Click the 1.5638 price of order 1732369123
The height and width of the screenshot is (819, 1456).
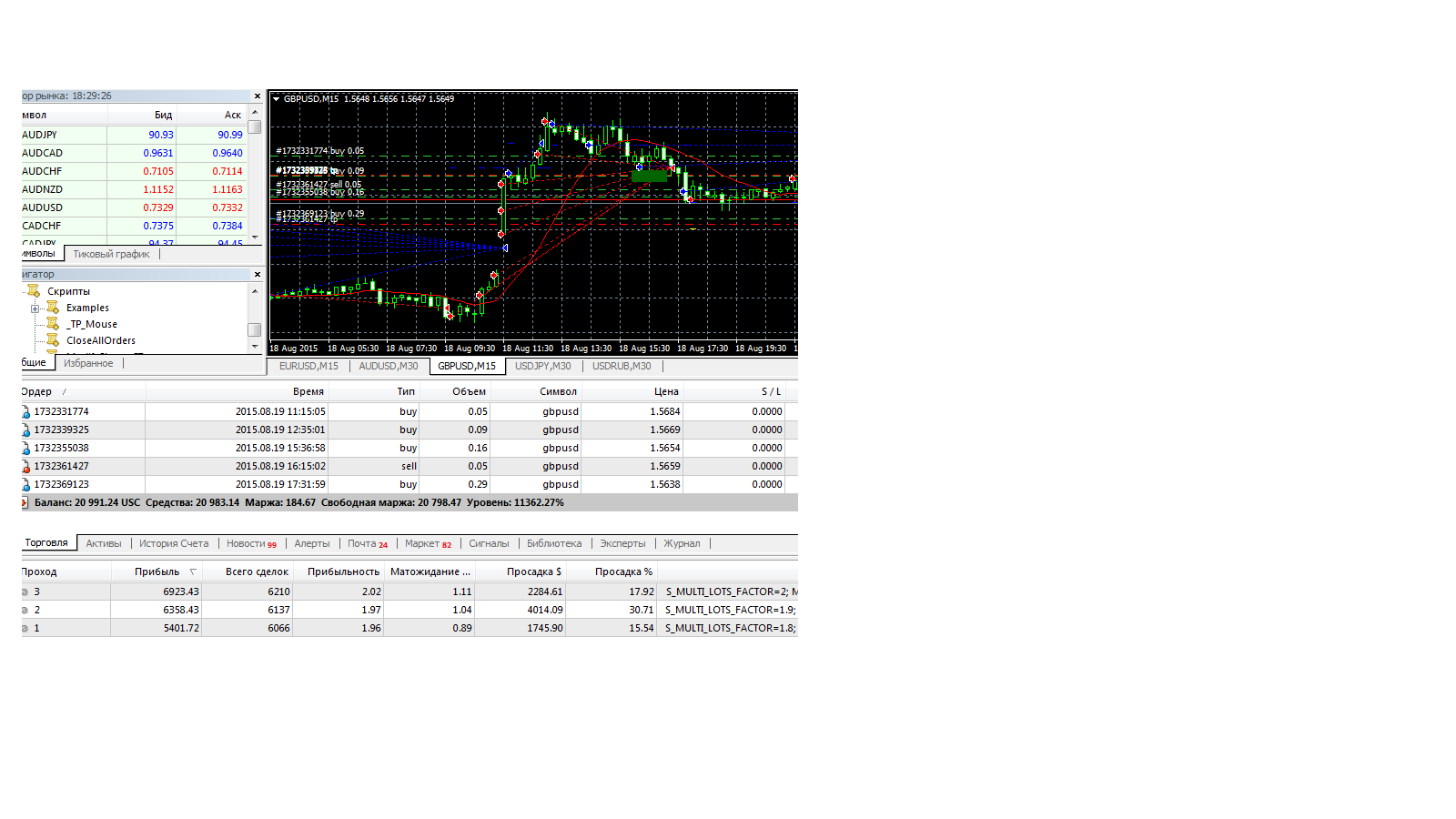(x=664, y=484)
